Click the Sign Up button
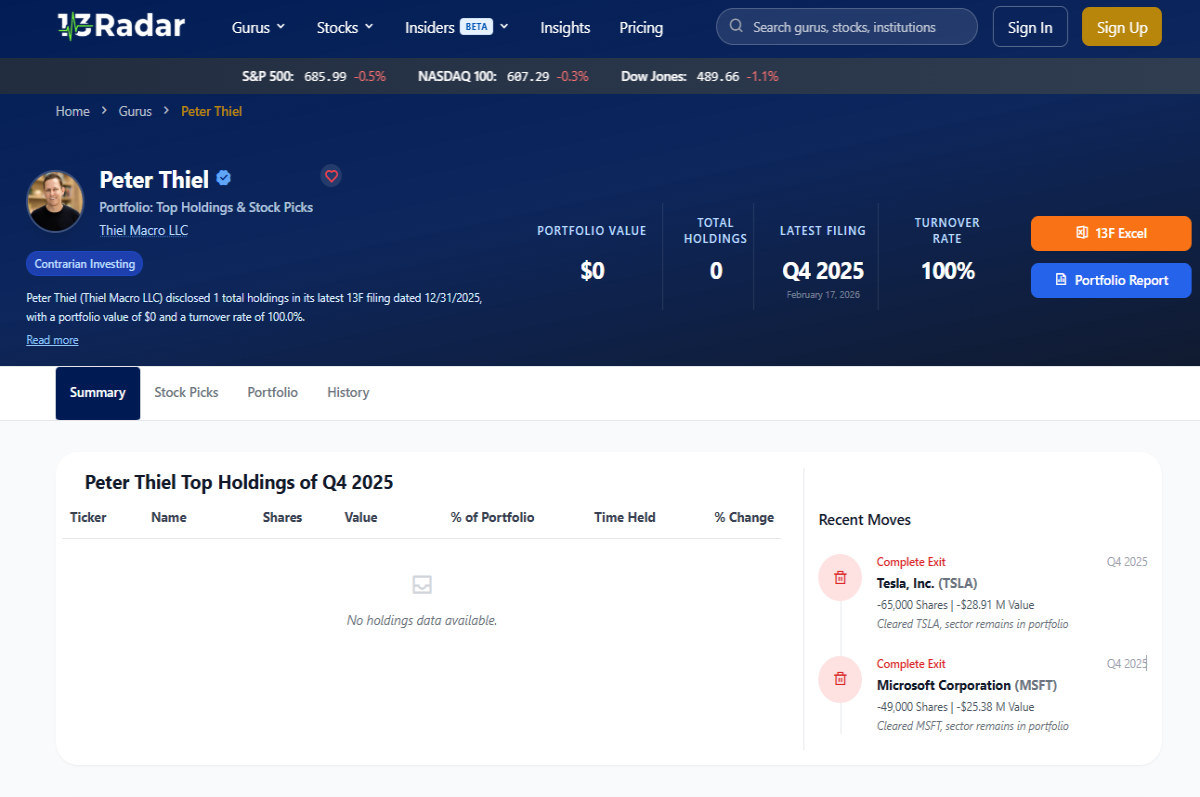The image size is (1200, 797). (x=1122, y=27)
